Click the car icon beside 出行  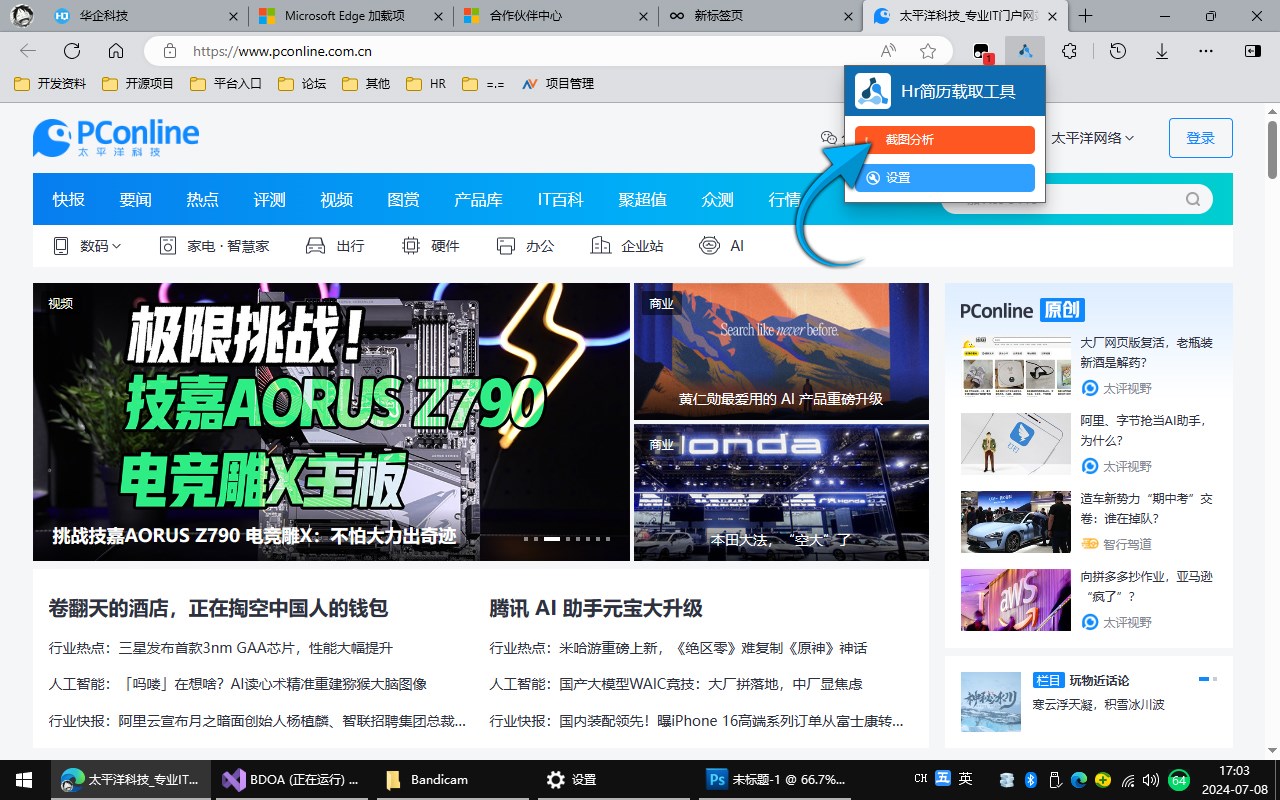[x=315, y=246]
